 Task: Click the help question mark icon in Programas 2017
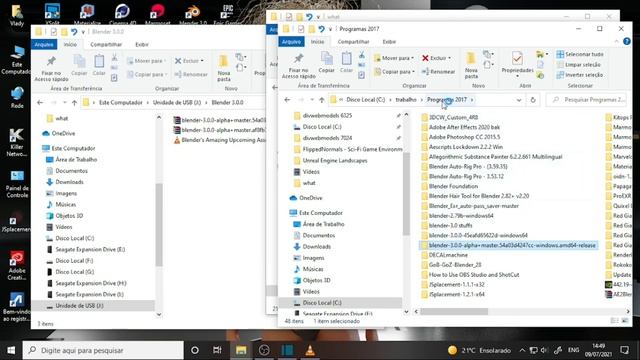pyautogui.click(x=627, y=42)
